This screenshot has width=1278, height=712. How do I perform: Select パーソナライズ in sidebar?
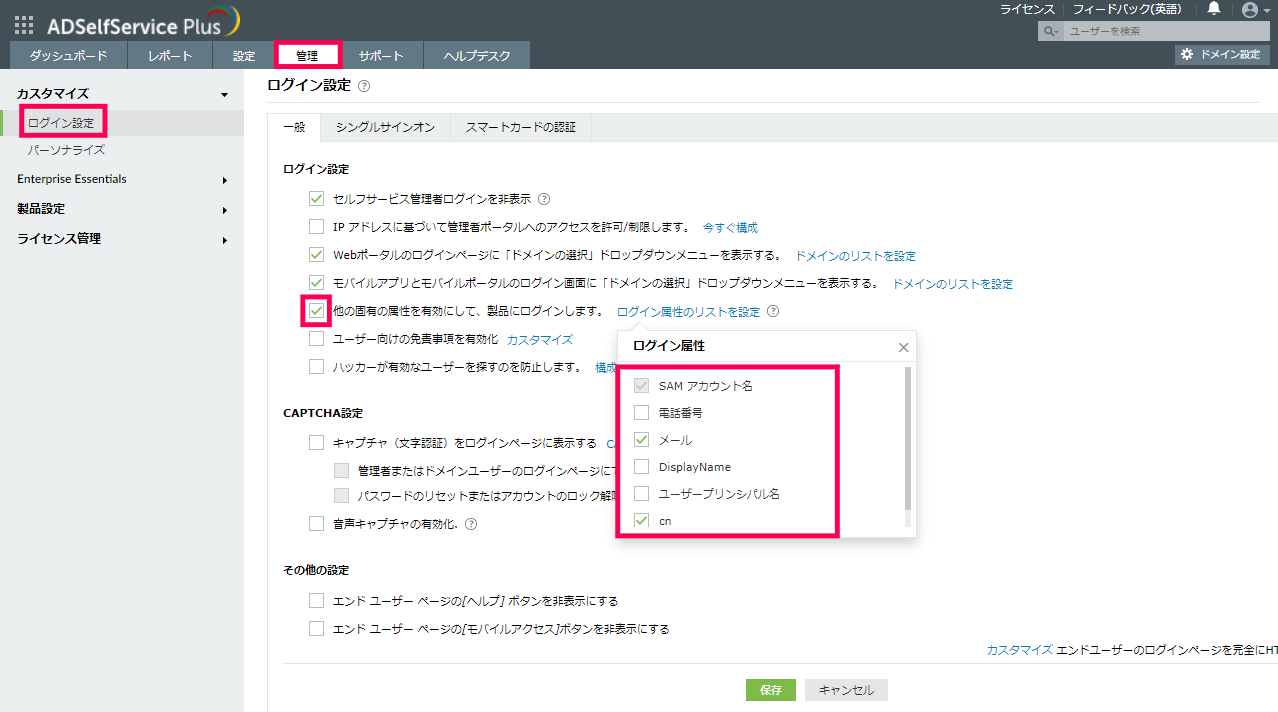66,150
